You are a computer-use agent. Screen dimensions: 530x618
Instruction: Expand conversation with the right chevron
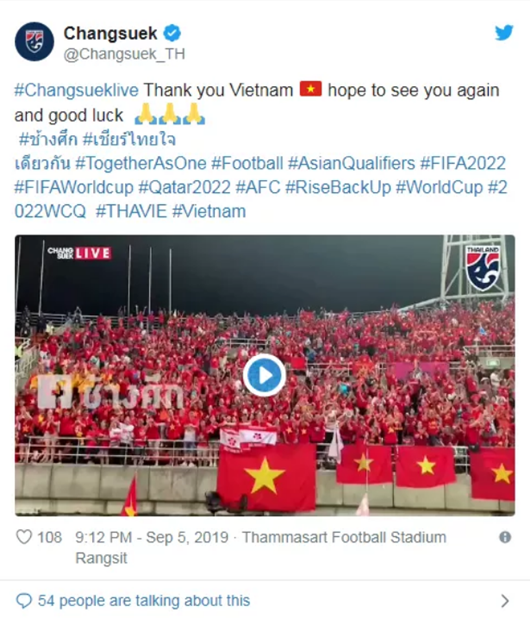(x=505, y=601)
